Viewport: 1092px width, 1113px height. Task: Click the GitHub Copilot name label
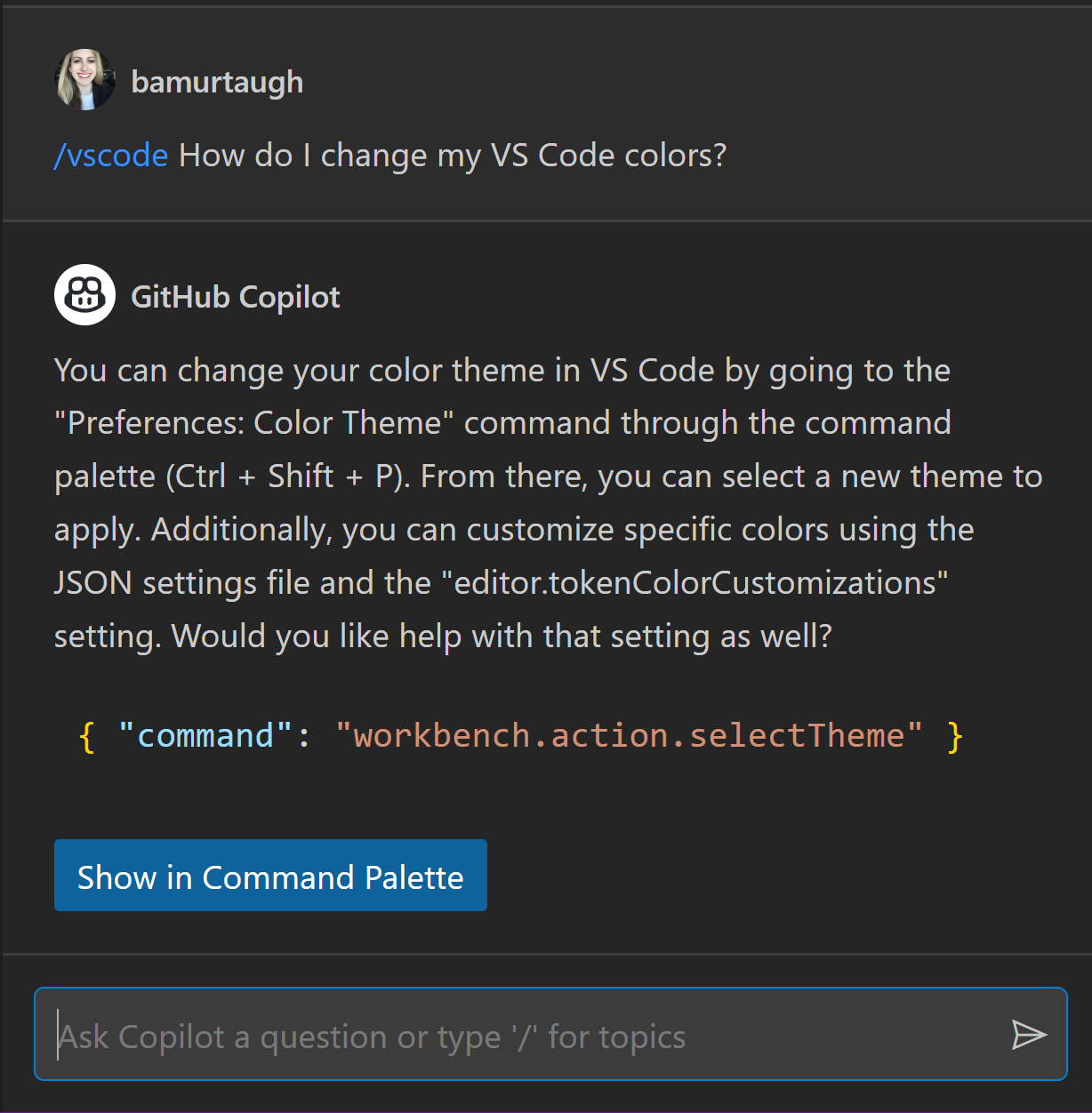(x=235, y=297)
